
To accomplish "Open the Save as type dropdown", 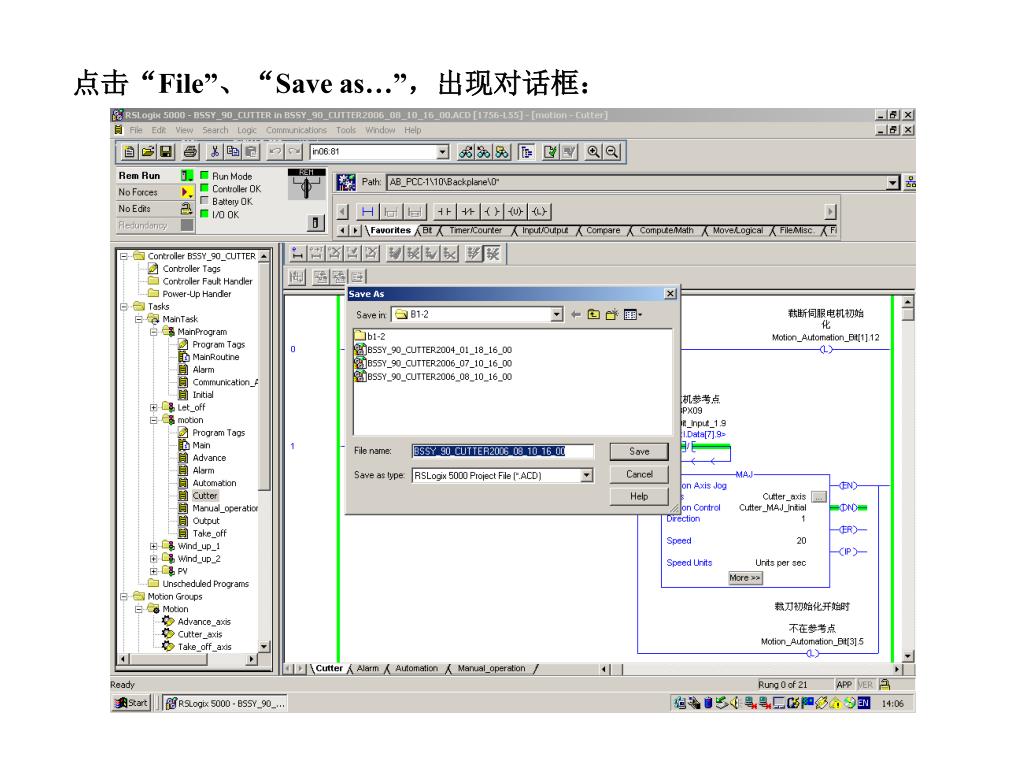I will click(x=586, y=475).
